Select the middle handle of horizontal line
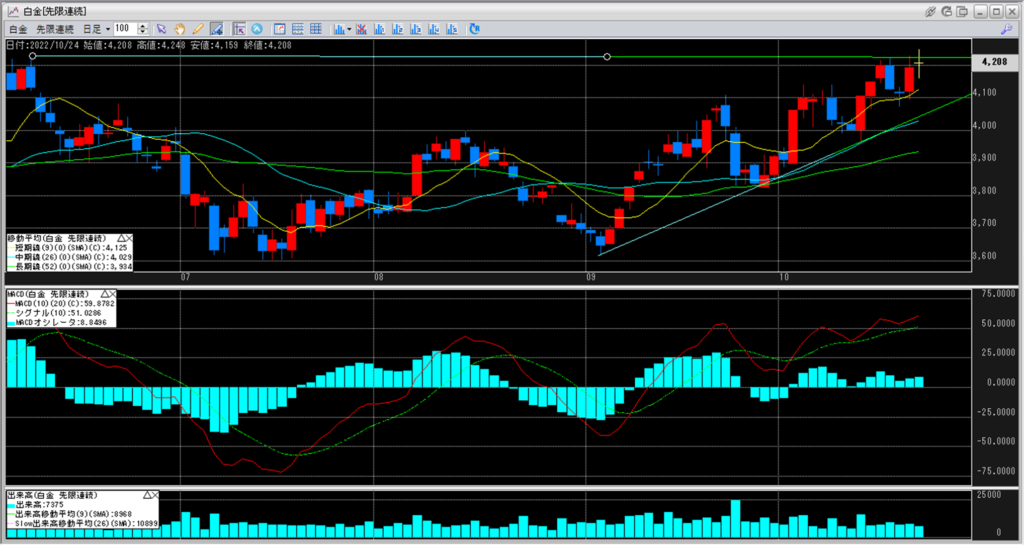 pyautogui.click(x=607, y=57)
